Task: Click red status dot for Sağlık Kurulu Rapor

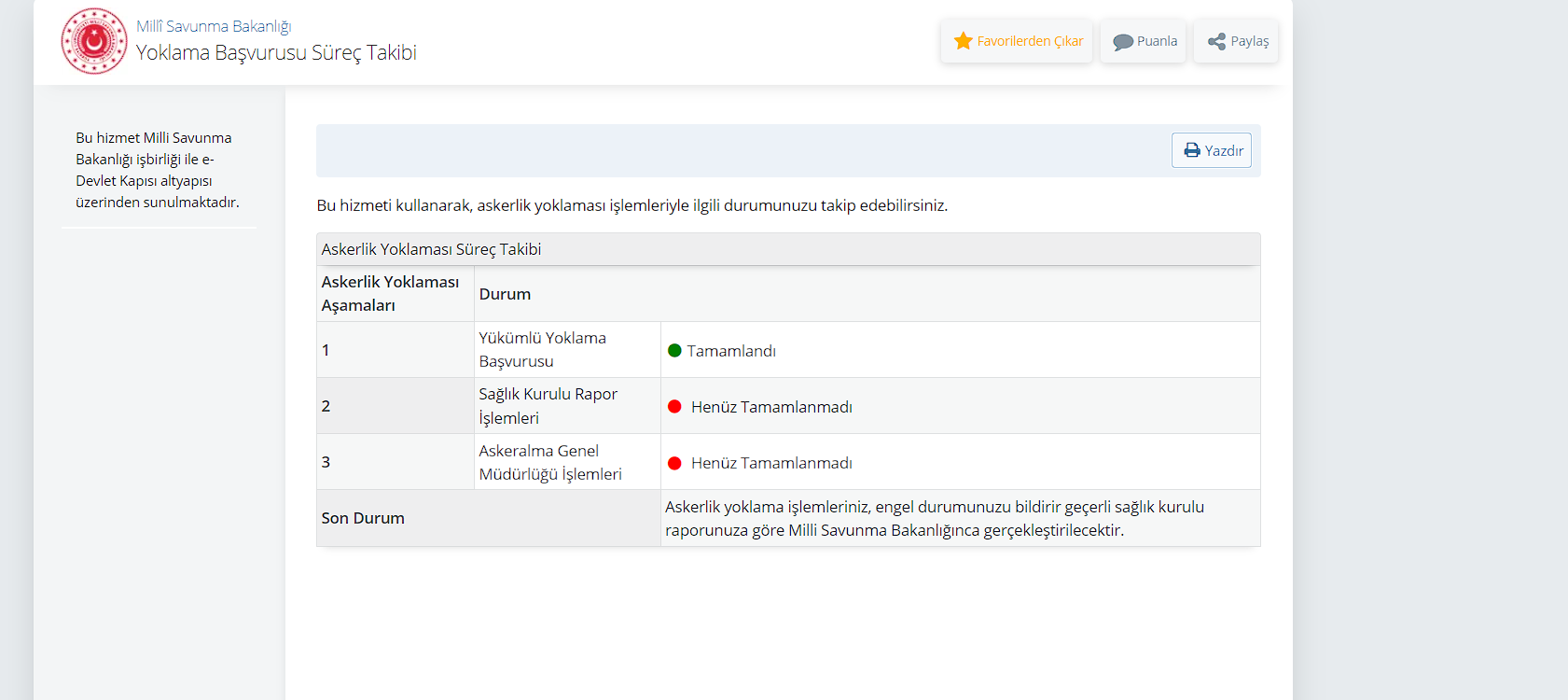Action: [674, 407]
